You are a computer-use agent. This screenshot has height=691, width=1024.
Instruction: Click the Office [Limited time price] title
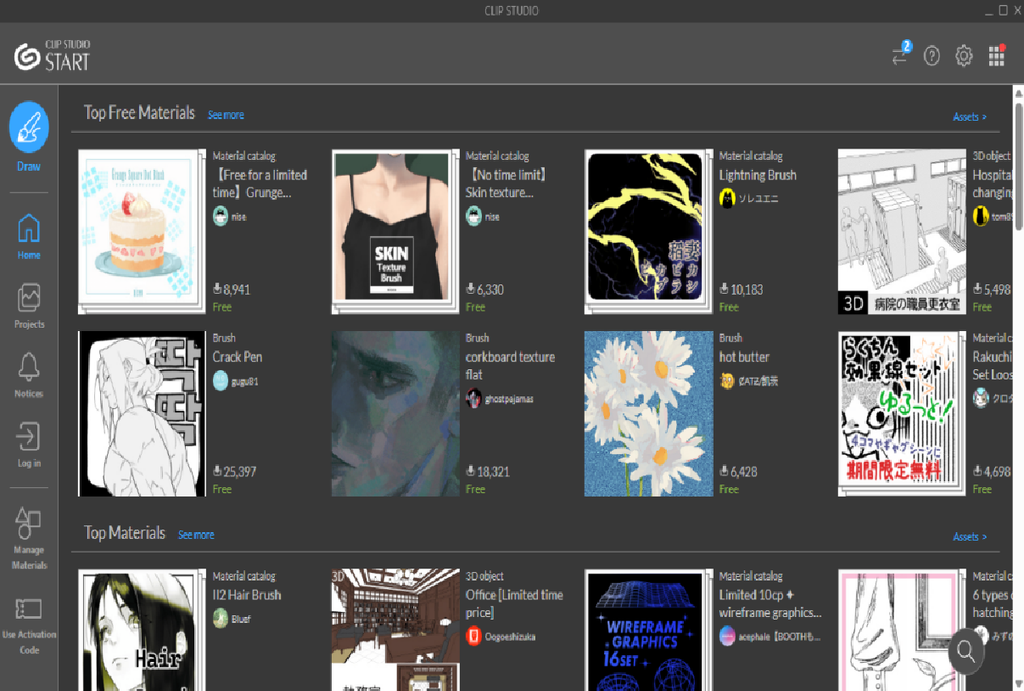[x=514, y=603]
